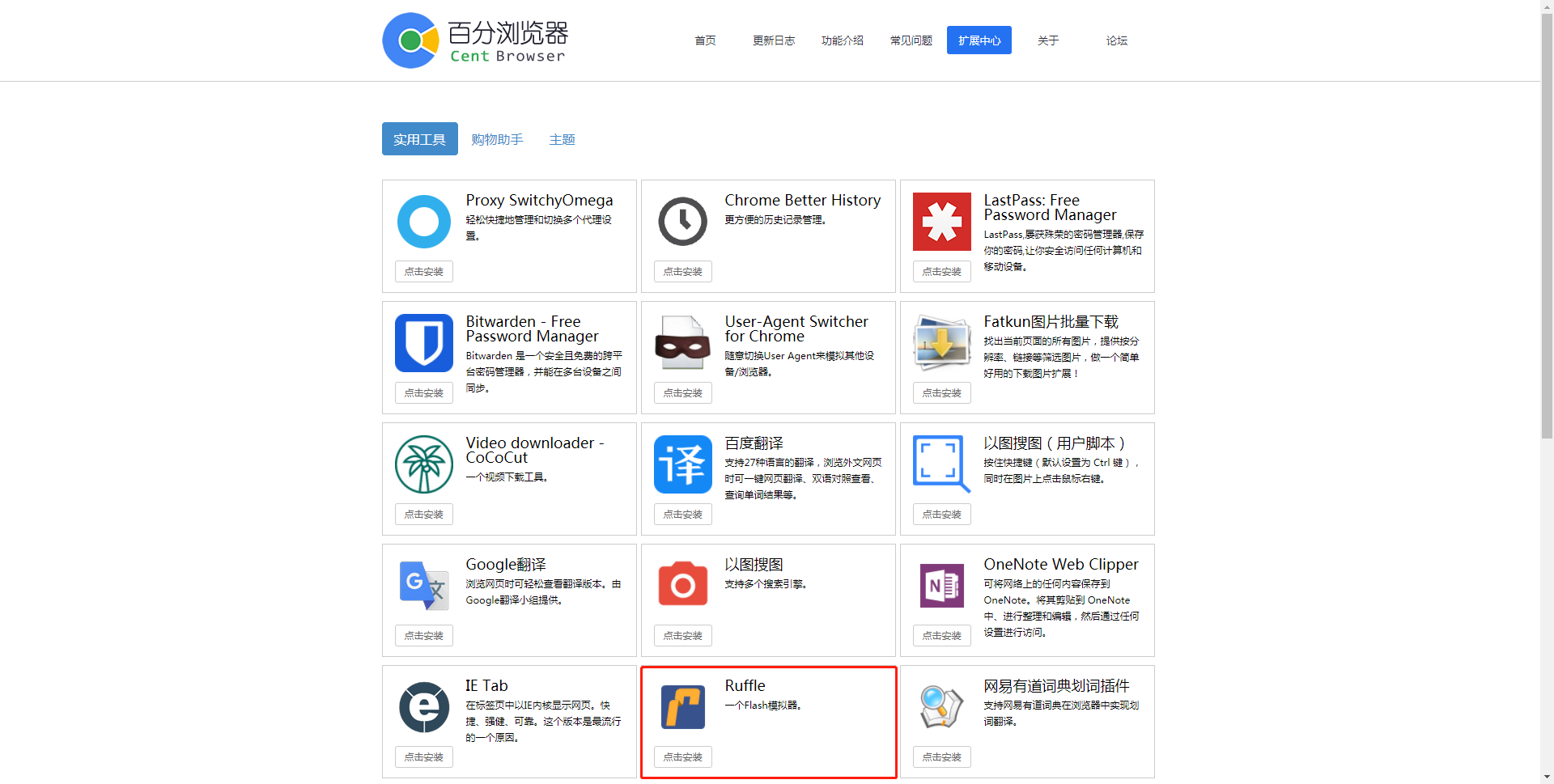Viewport: 1554px width, 784px height.
Task: Click the "一个视频下载工具。" description
Action: pos(507,477)
